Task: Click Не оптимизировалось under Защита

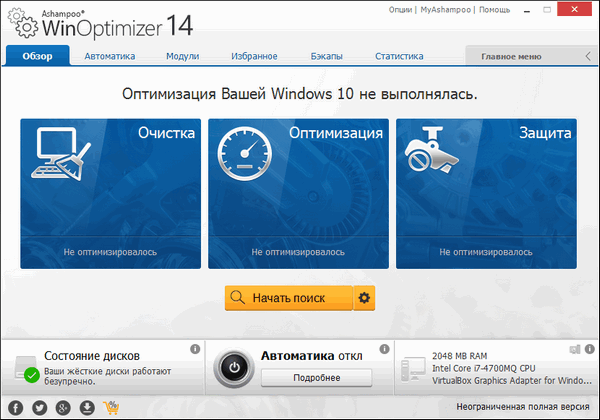Action: pos(486,252)
